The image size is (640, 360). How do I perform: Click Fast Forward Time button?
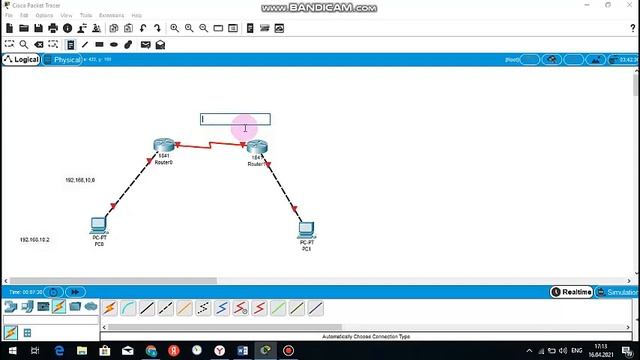pyautogui.click(x=75, y=292)
